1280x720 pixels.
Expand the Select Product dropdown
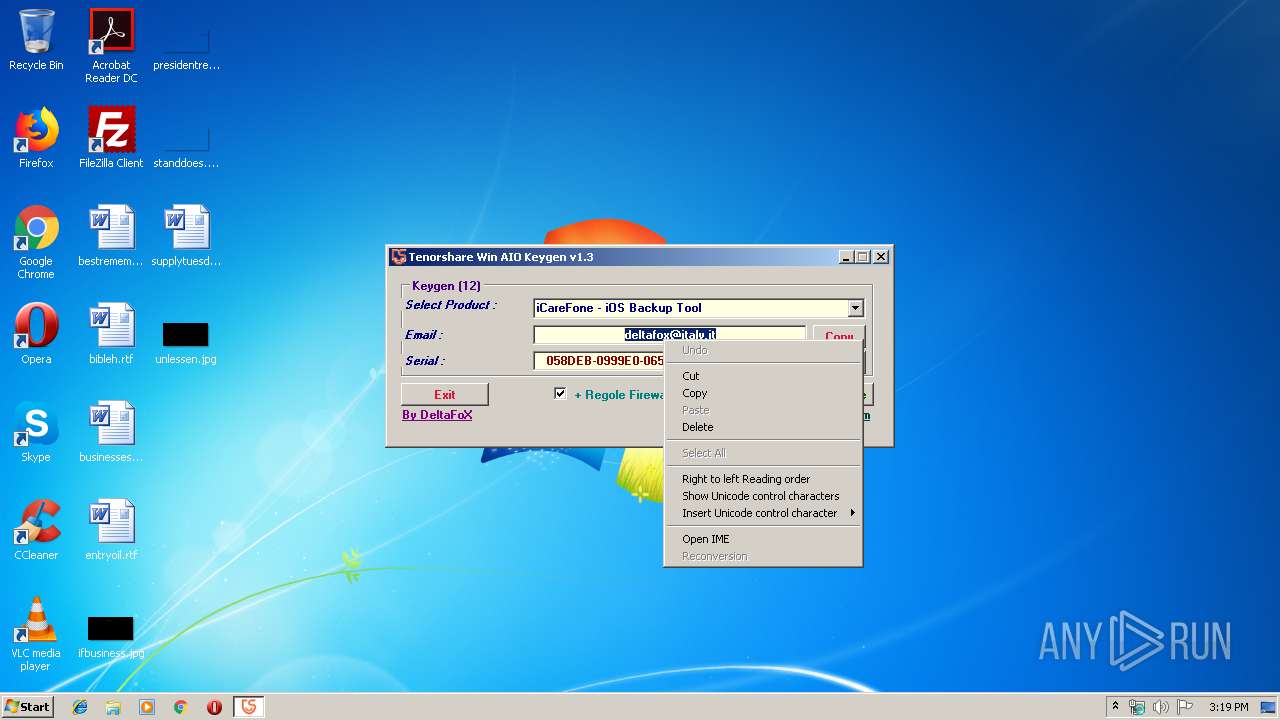(855, 308)
